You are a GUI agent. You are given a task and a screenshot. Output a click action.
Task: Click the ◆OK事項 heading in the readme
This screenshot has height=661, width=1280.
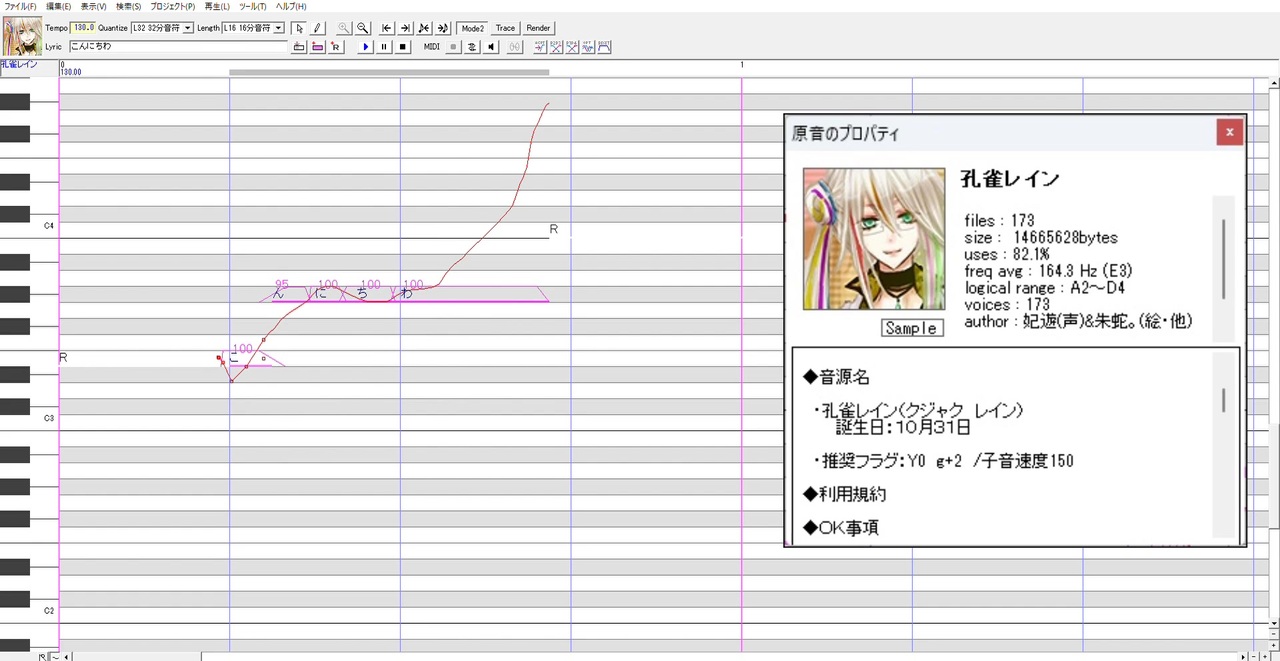(841, 528)
